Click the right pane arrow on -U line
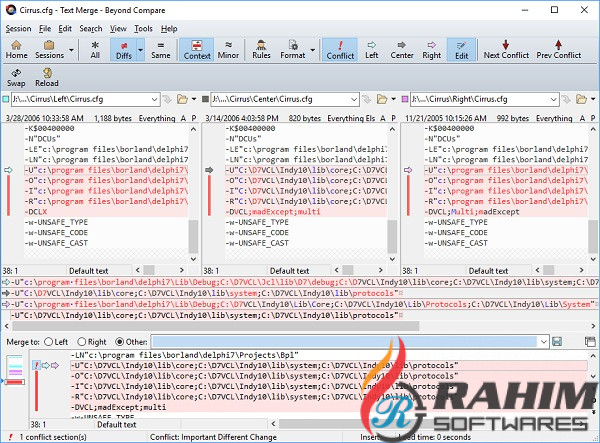 point(408,170)
